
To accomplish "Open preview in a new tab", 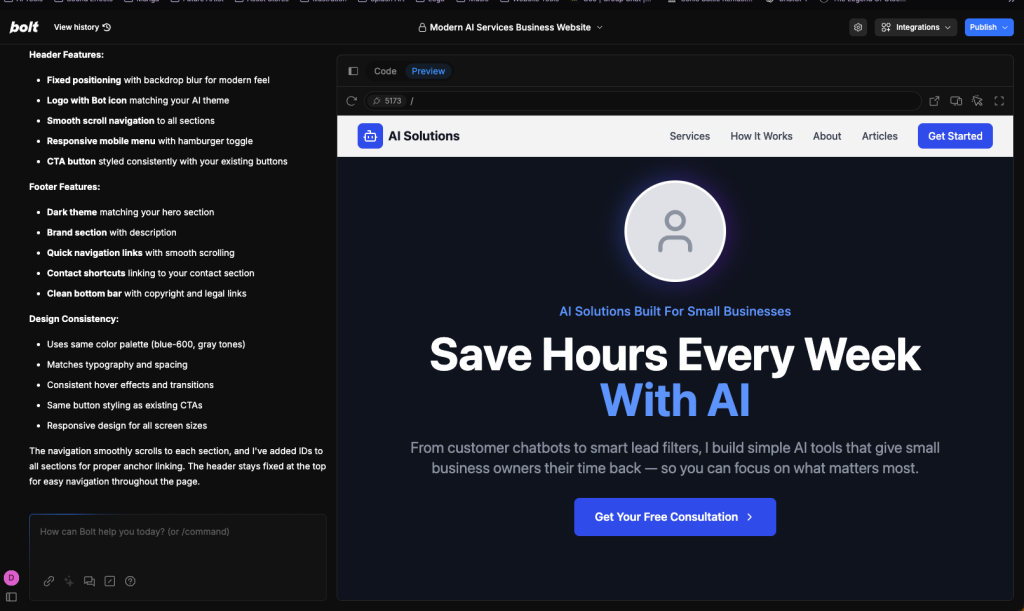I will tap(934, 101).
